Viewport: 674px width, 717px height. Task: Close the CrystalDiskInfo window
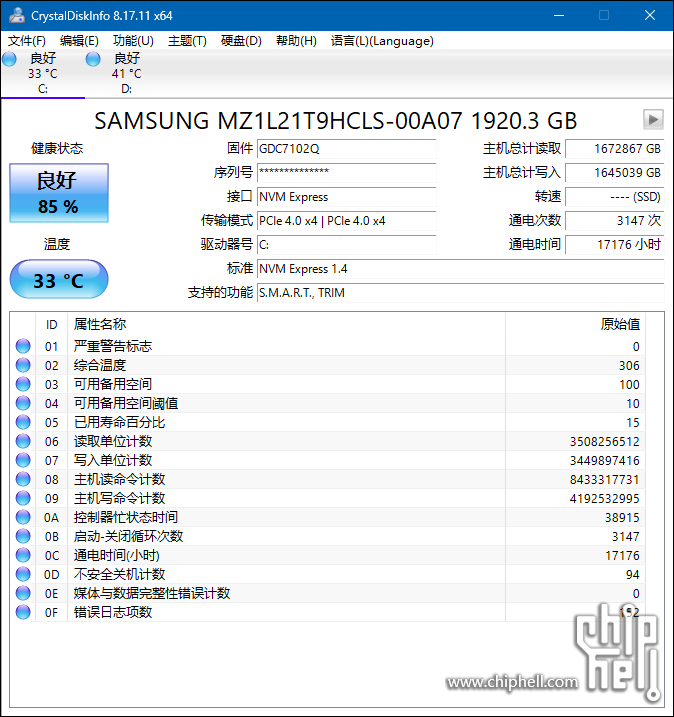tap(650, 16)
